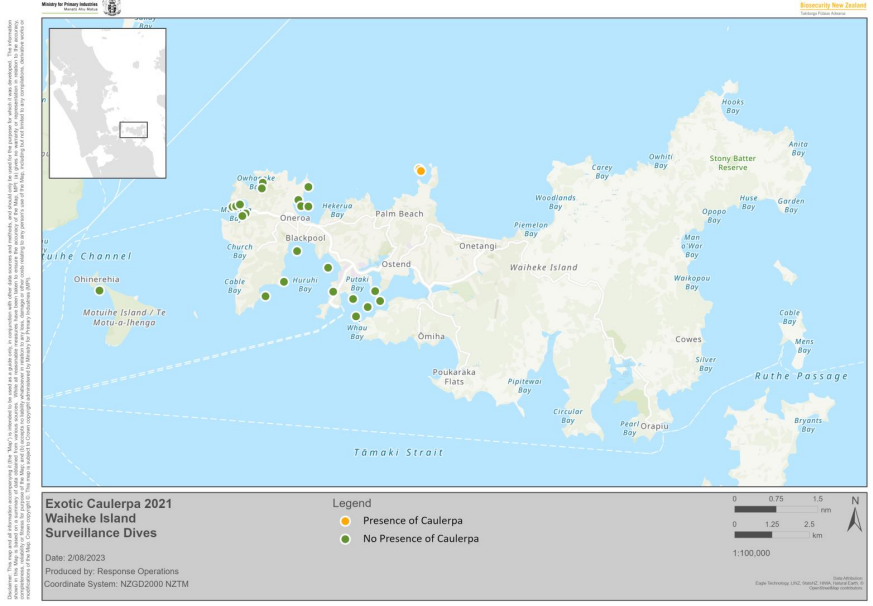Viewport: 873px width, 606px height.
Task: Click the 'Motuihe Channel' water label
Action: click(87, 256)
